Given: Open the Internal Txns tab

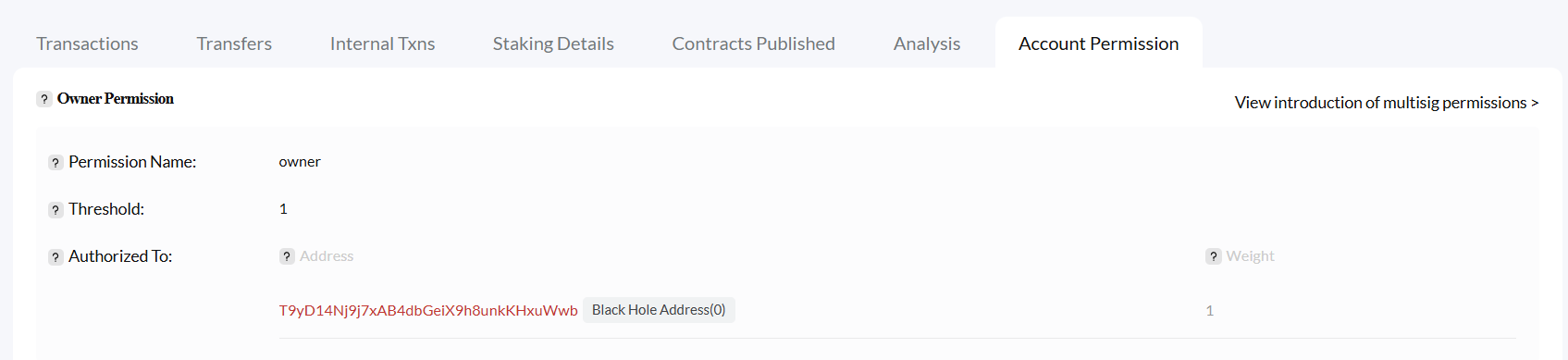Looking at the screenshot, I should click(382, 43).
